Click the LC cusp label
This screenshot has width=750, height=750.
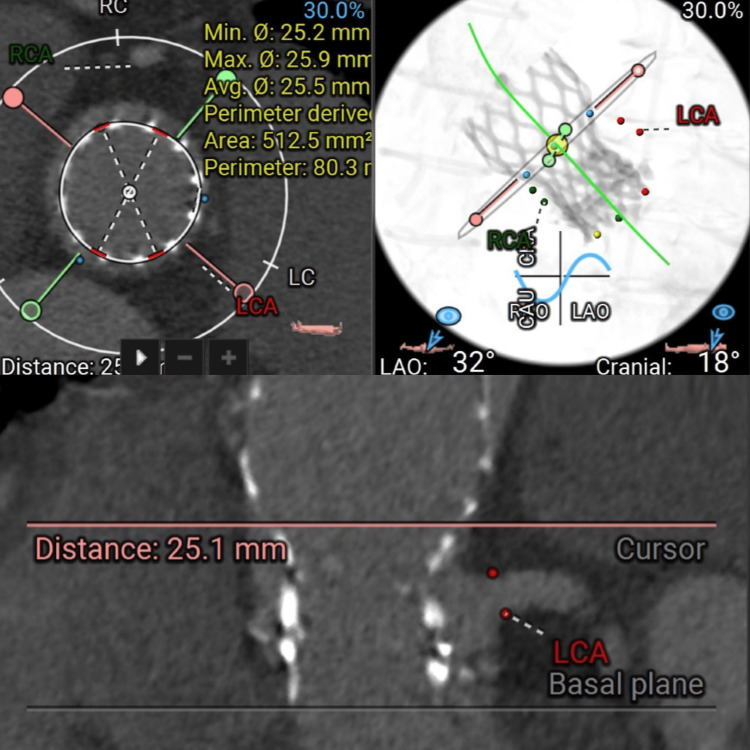(301, 277)
